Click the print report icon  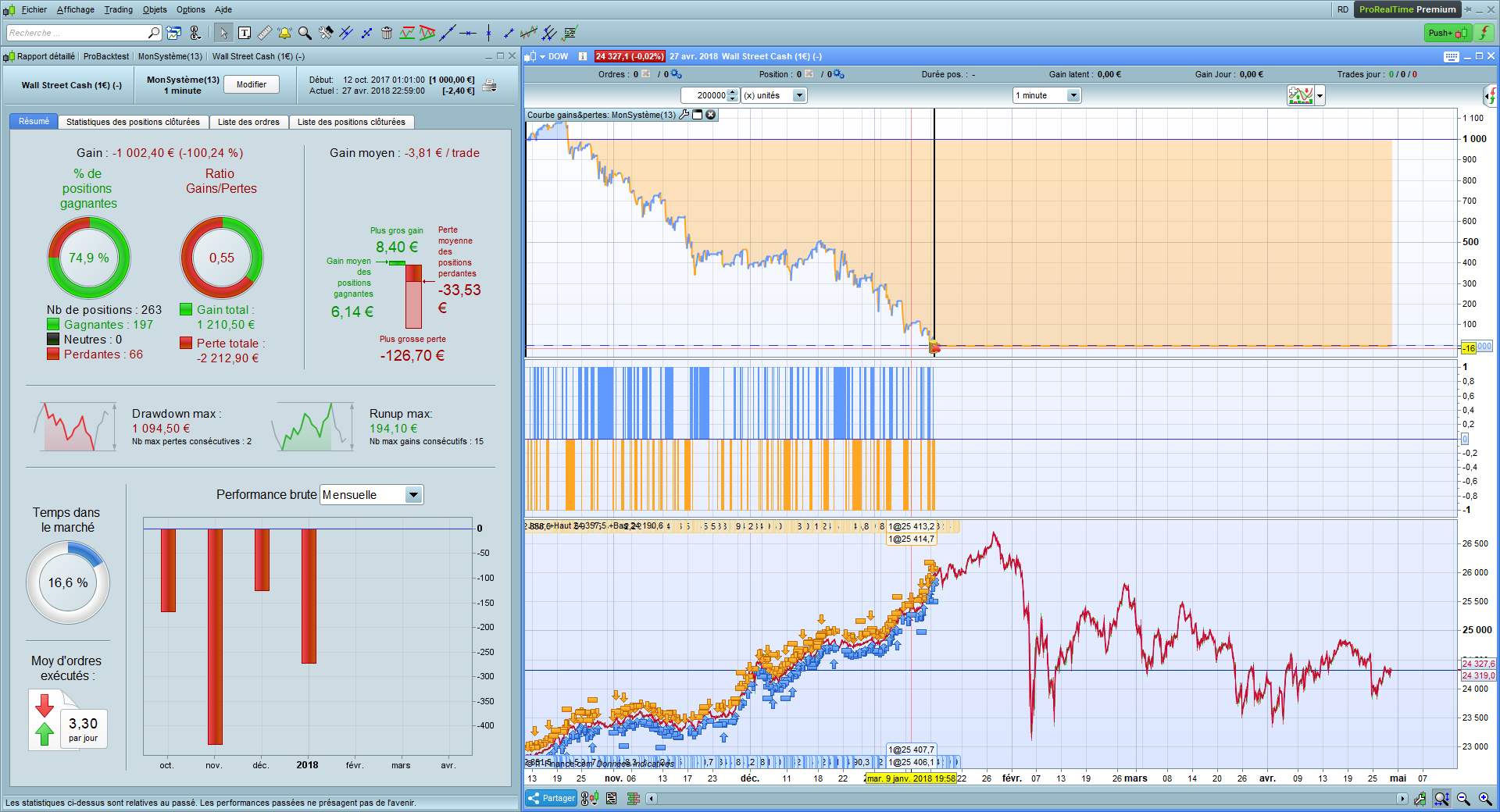click(x=489, y=86)
